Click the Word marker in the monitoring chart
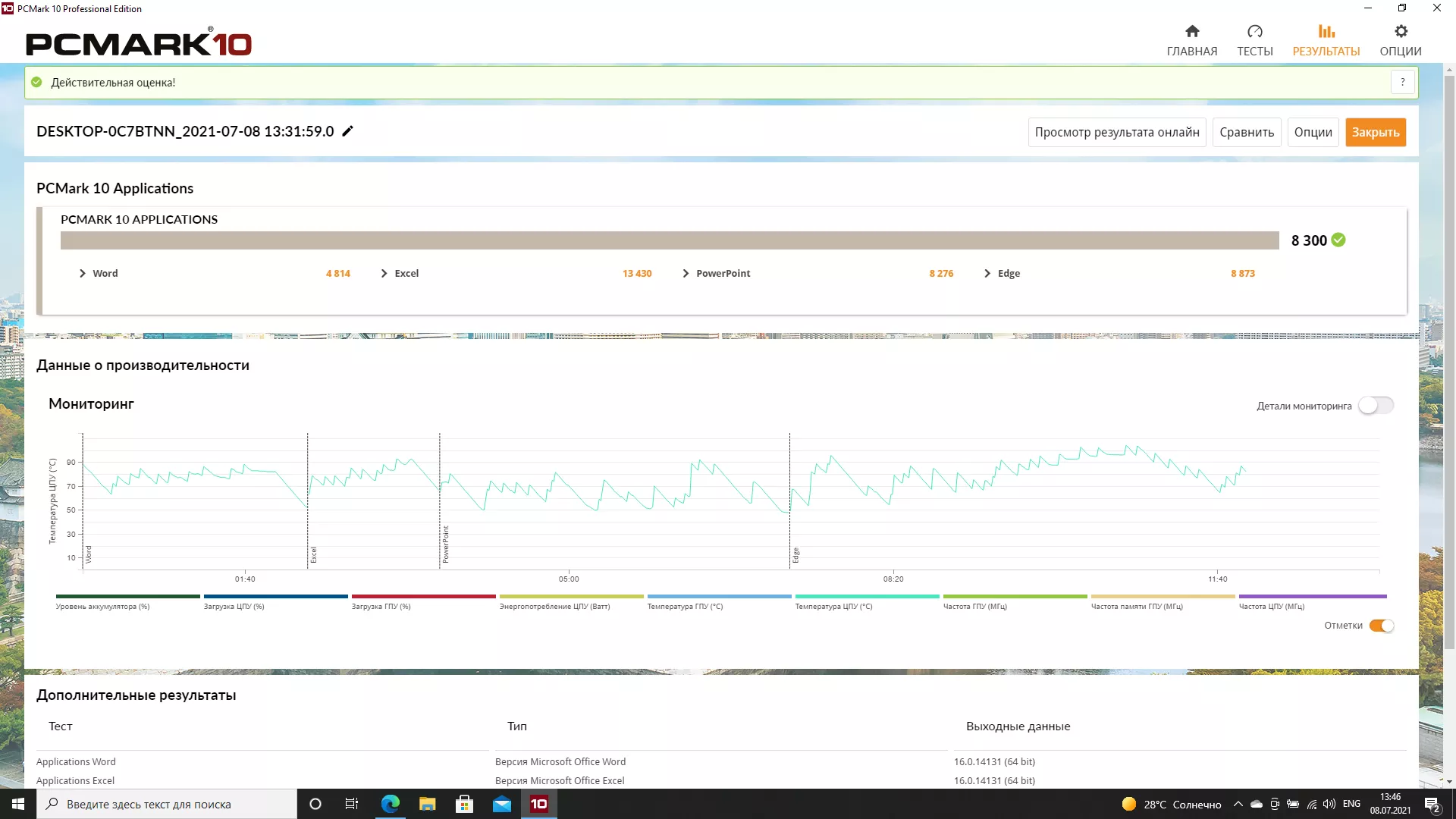This screenshot has width=1456, height=819. (x=89, y=554)
